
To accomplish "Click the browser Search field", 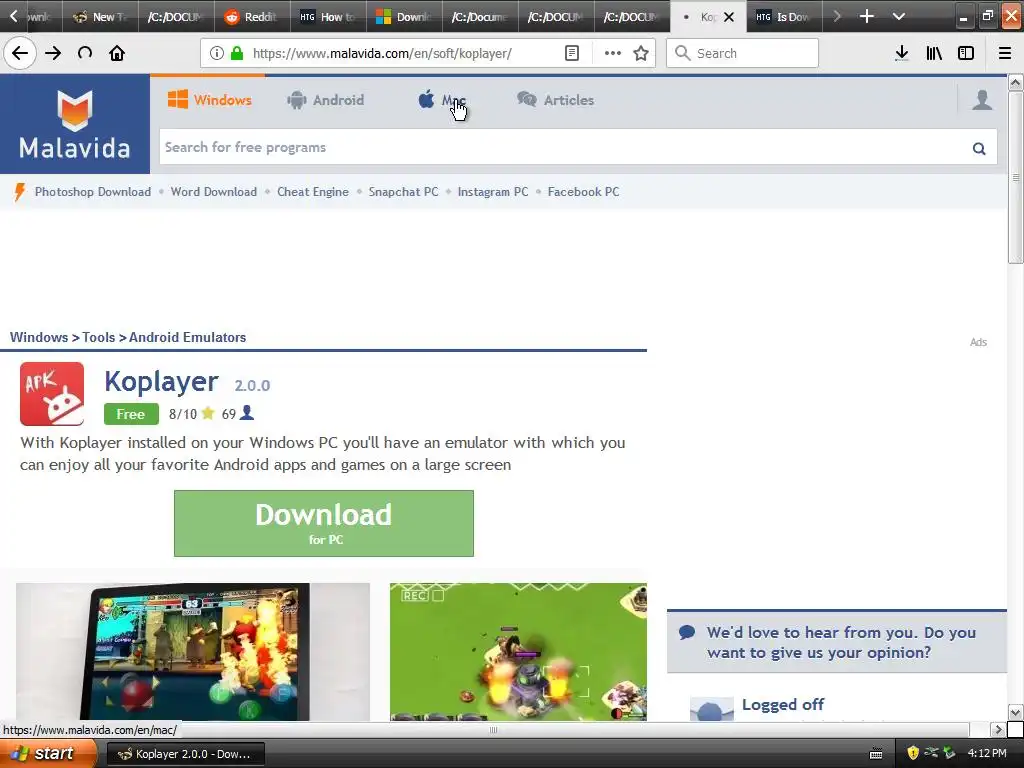I will (742, 53).
